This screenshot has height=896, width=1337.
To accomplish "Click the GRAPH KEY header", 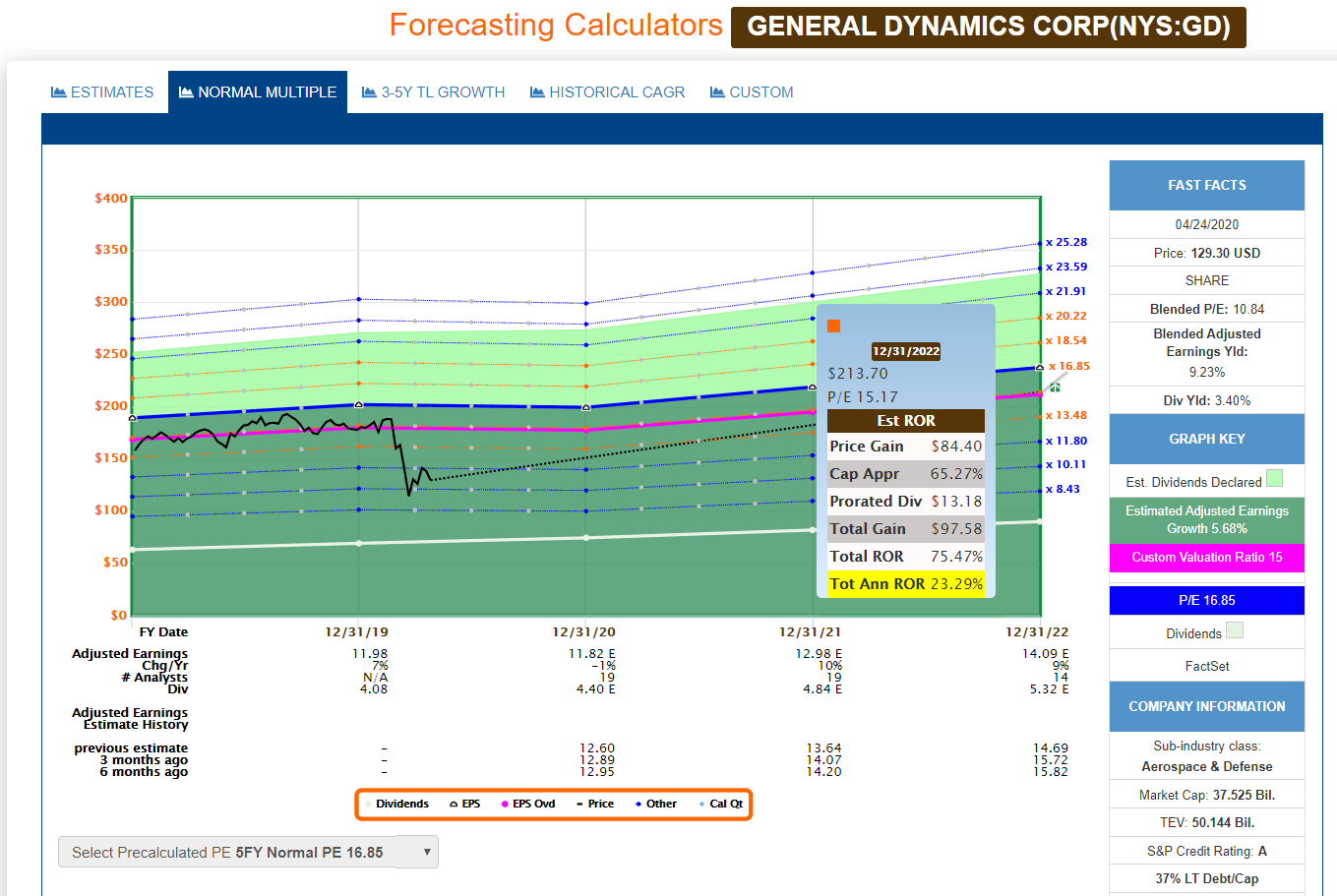I will (x=1207, y=439).
